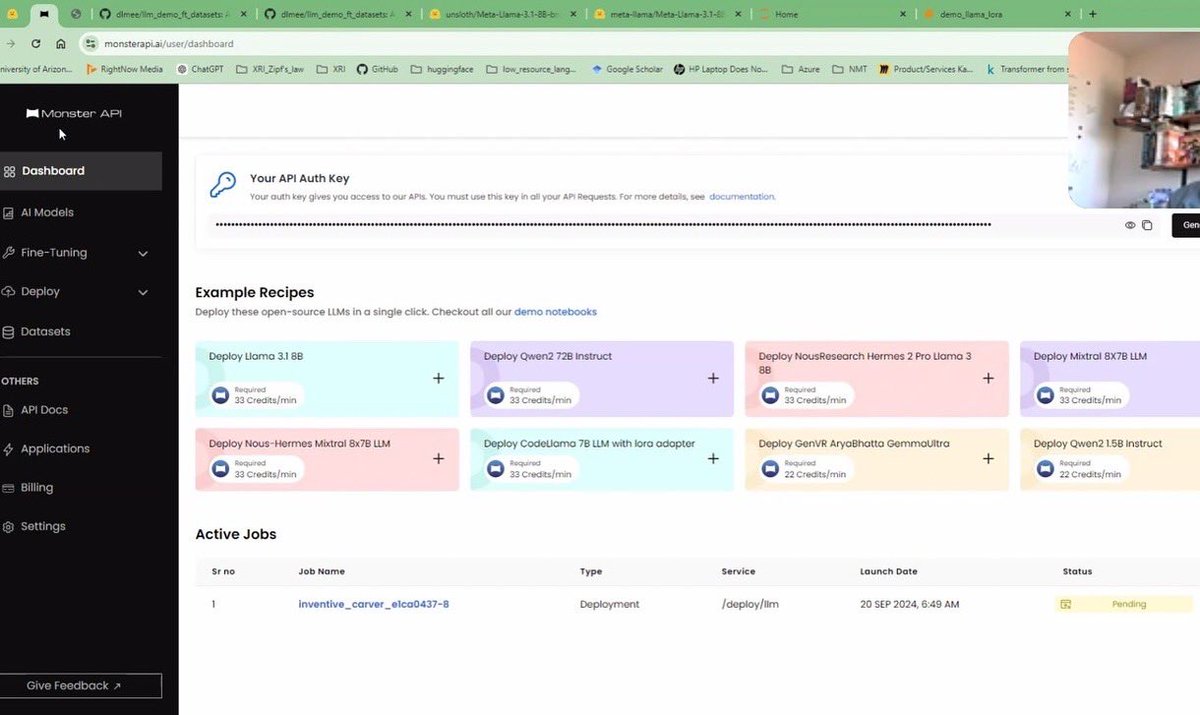Click plus on CodeLlama 7B lora adapter card
The width and height of the screenshot is (1200, 715).
(x=713, y=459)
